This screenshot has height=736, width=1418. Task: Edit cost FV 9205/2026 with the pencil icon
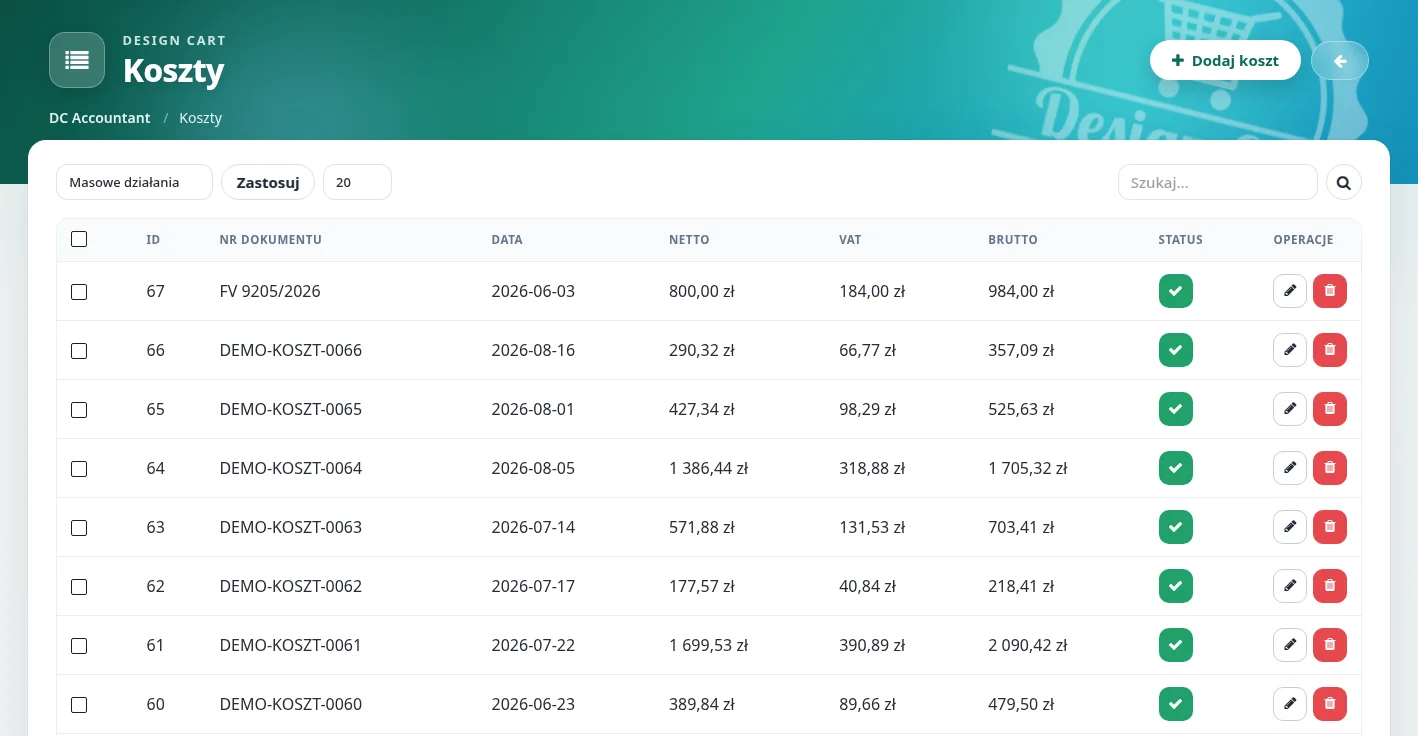pyautogui.click(x=1290, y=291)
